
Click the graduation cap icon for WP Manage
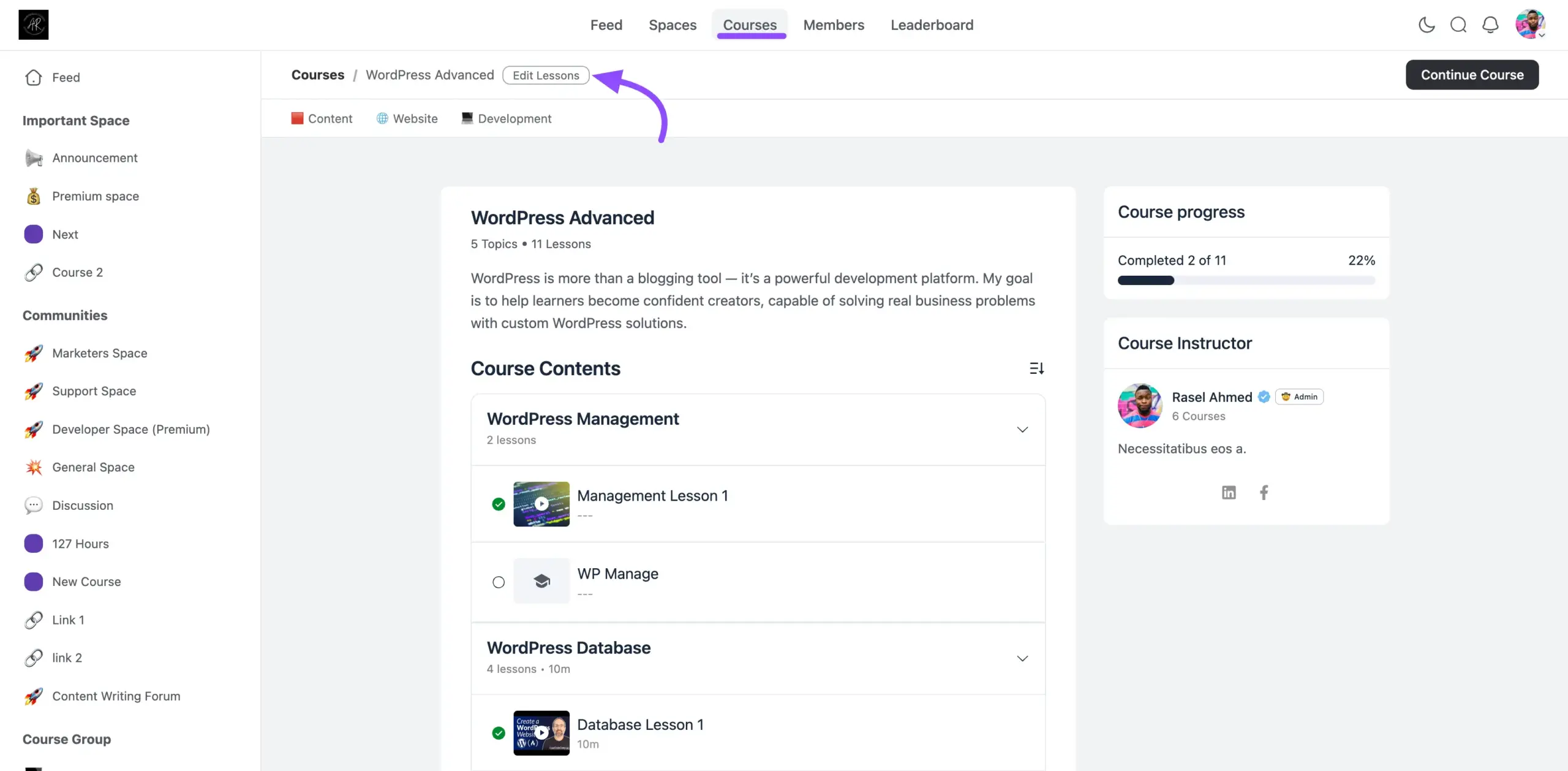(541, 581)
